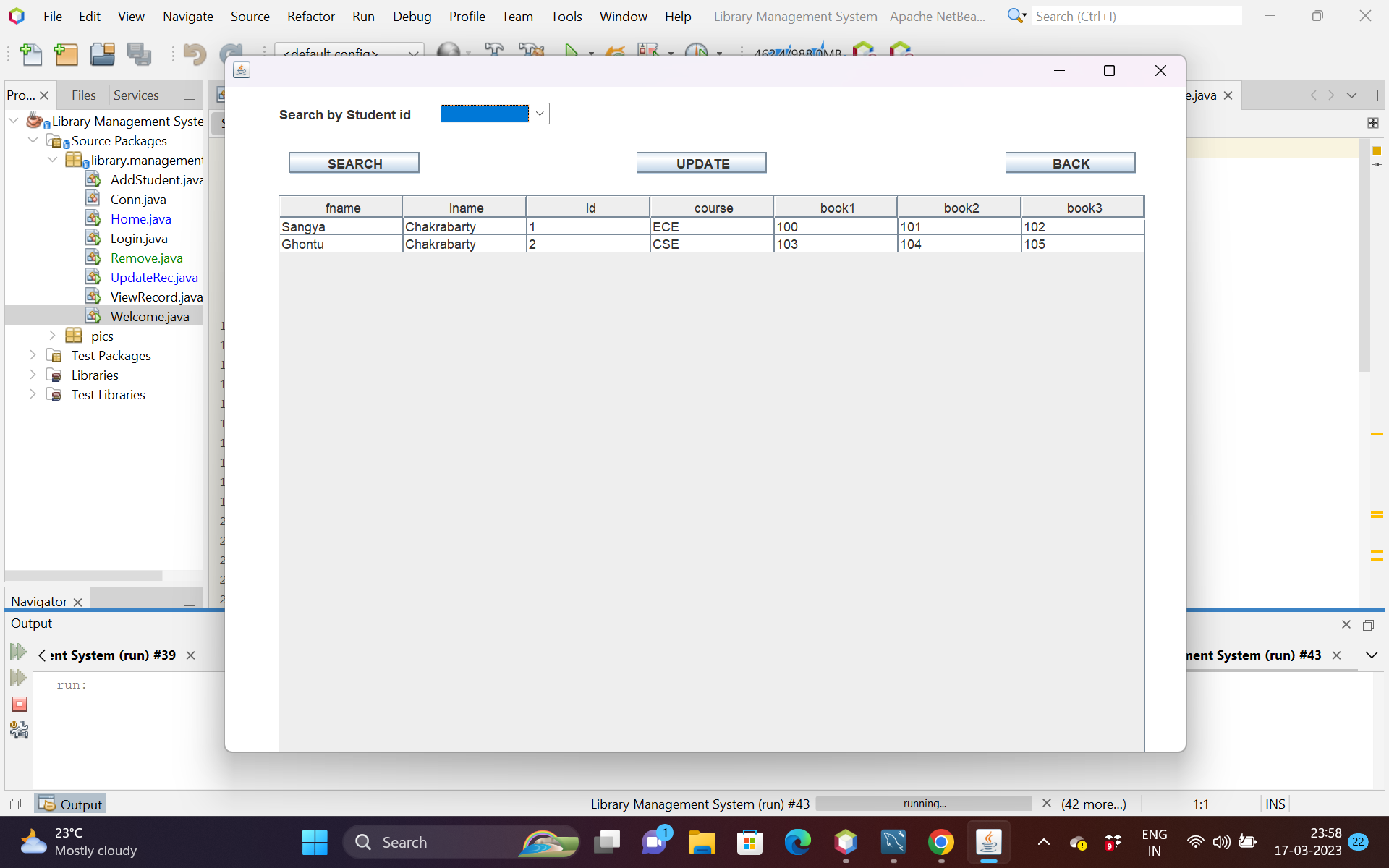Click the red Stop button in Output

(x=20, y=704)
